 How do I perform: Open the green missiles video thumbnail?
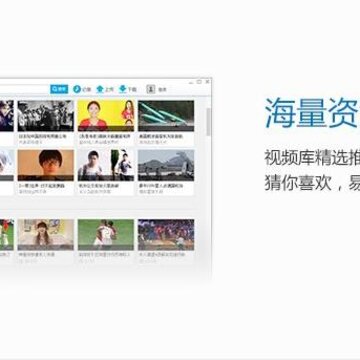[166, 116]
